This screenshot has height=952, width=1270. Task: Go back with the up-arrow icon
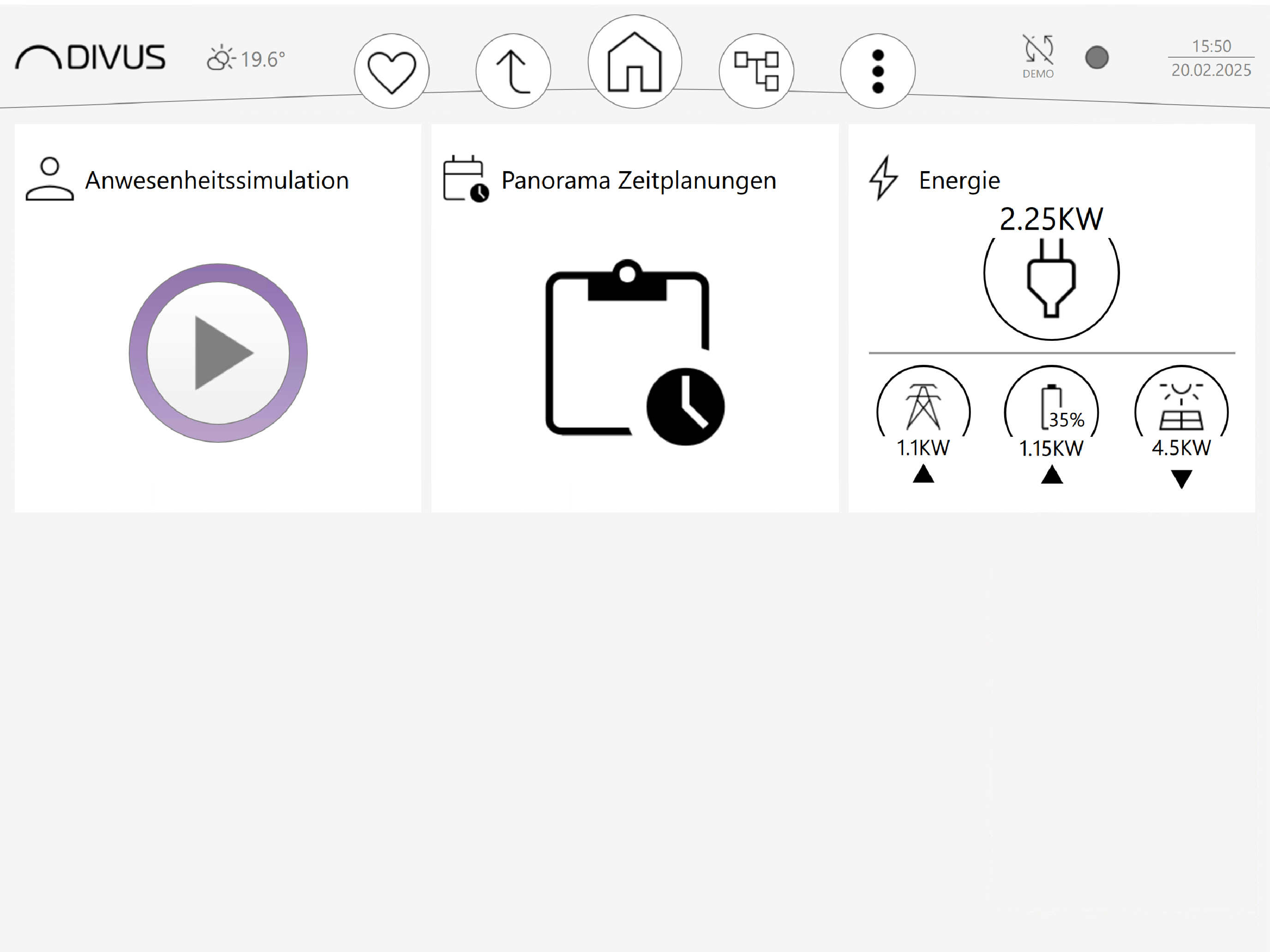(x=513, y=71)
